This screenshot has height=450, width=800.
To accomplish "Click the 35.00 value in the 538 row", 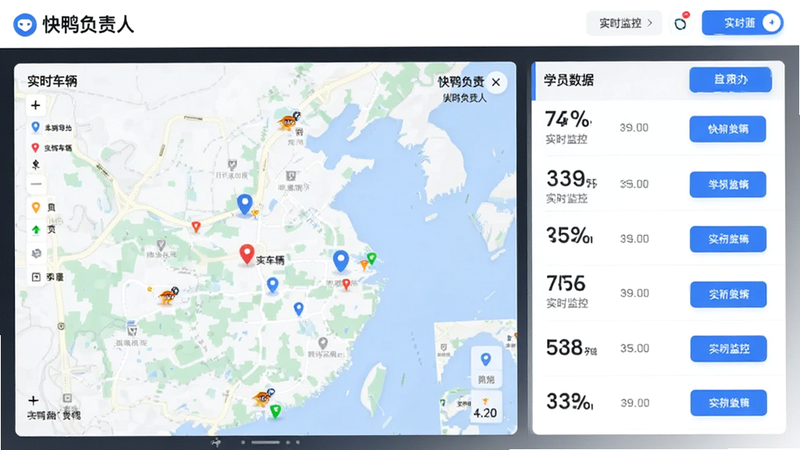I will pos(635,348).
